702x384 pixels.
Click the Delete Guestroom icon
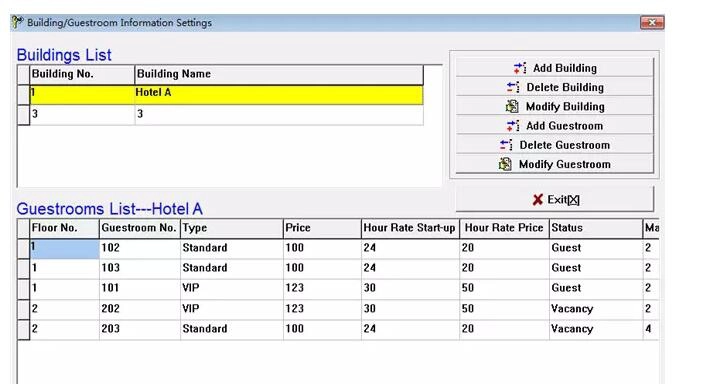(x=506, y=145)
